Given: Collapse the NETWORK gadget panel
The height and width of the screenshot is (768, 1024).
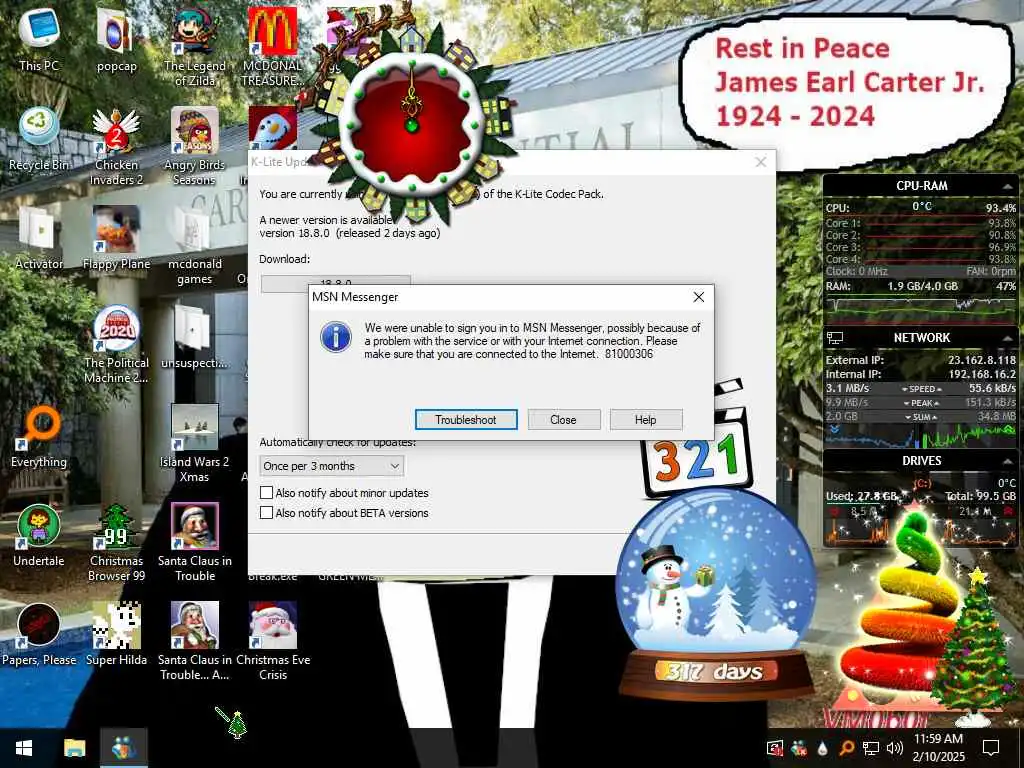Looking at the screenshot, I should pyautogui.click(x=1007, y=338).
